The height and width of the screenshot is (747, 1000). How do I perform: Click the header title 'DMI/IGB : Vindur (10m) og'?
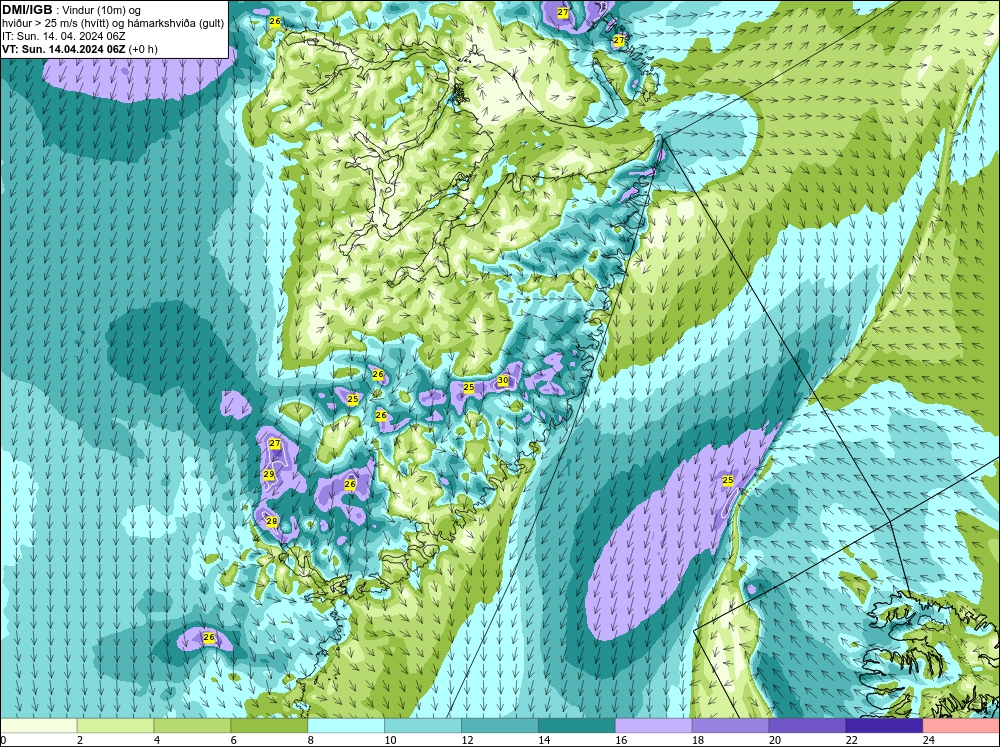(72, 10)
